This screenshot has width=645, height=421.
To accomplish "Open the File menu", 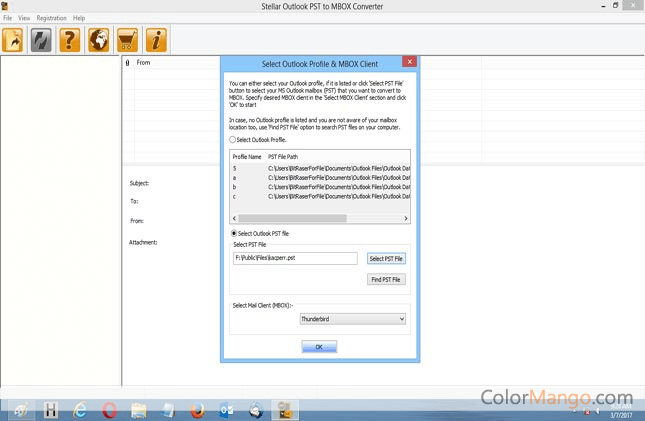I will pos(8,18).
